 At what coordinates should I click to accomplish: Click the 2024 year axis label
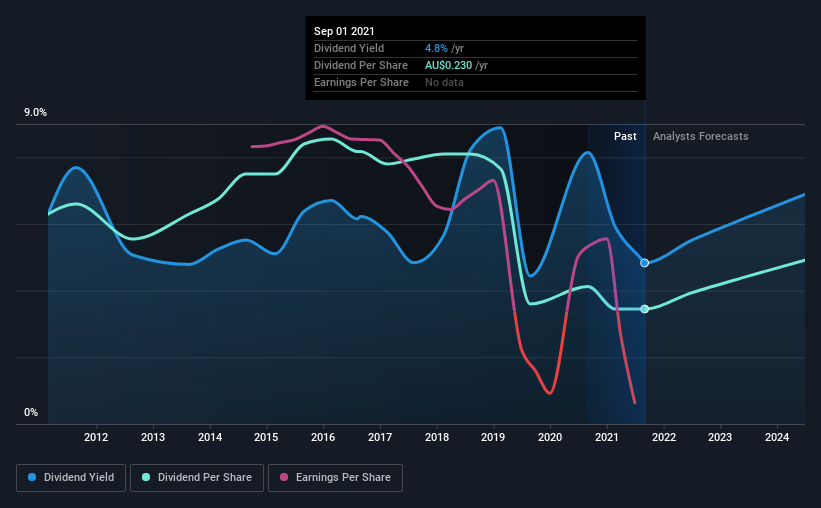pyautogui.click(x=777, y=437)
